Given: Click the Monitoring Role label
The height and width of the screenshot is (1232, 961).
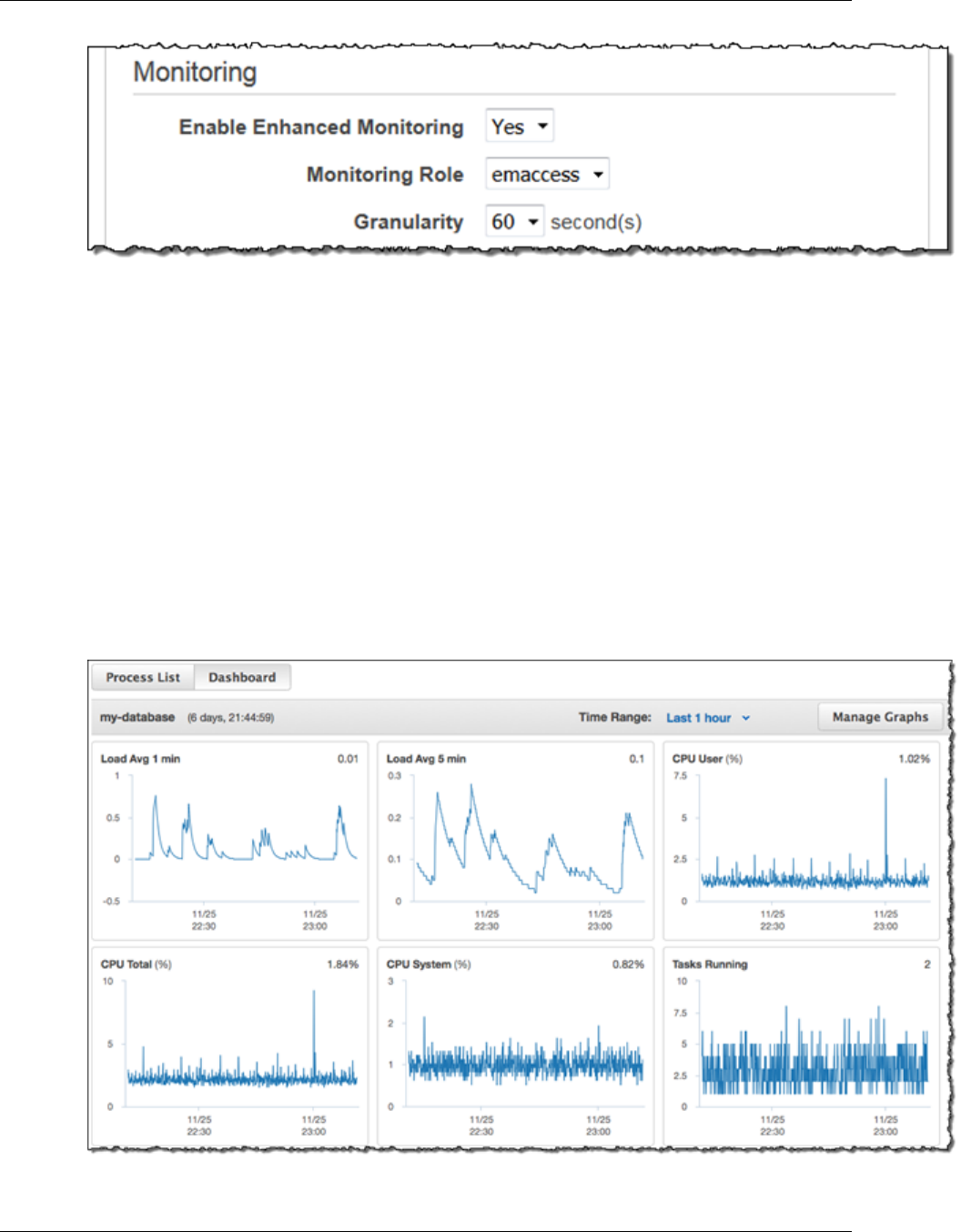Looking at the screenshot, I should click(x=385, y=175).
